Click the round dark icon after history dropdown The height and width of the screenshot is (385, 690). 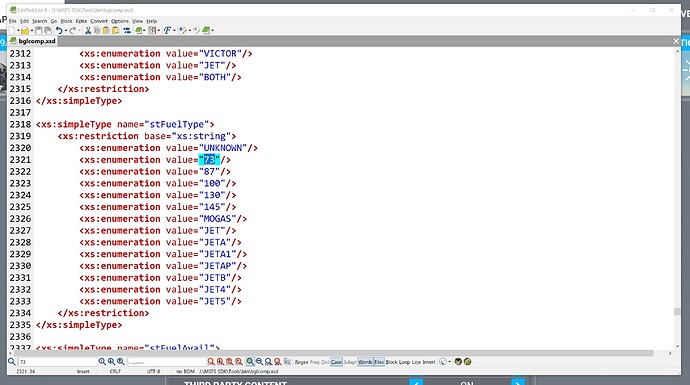click(458, 362)
